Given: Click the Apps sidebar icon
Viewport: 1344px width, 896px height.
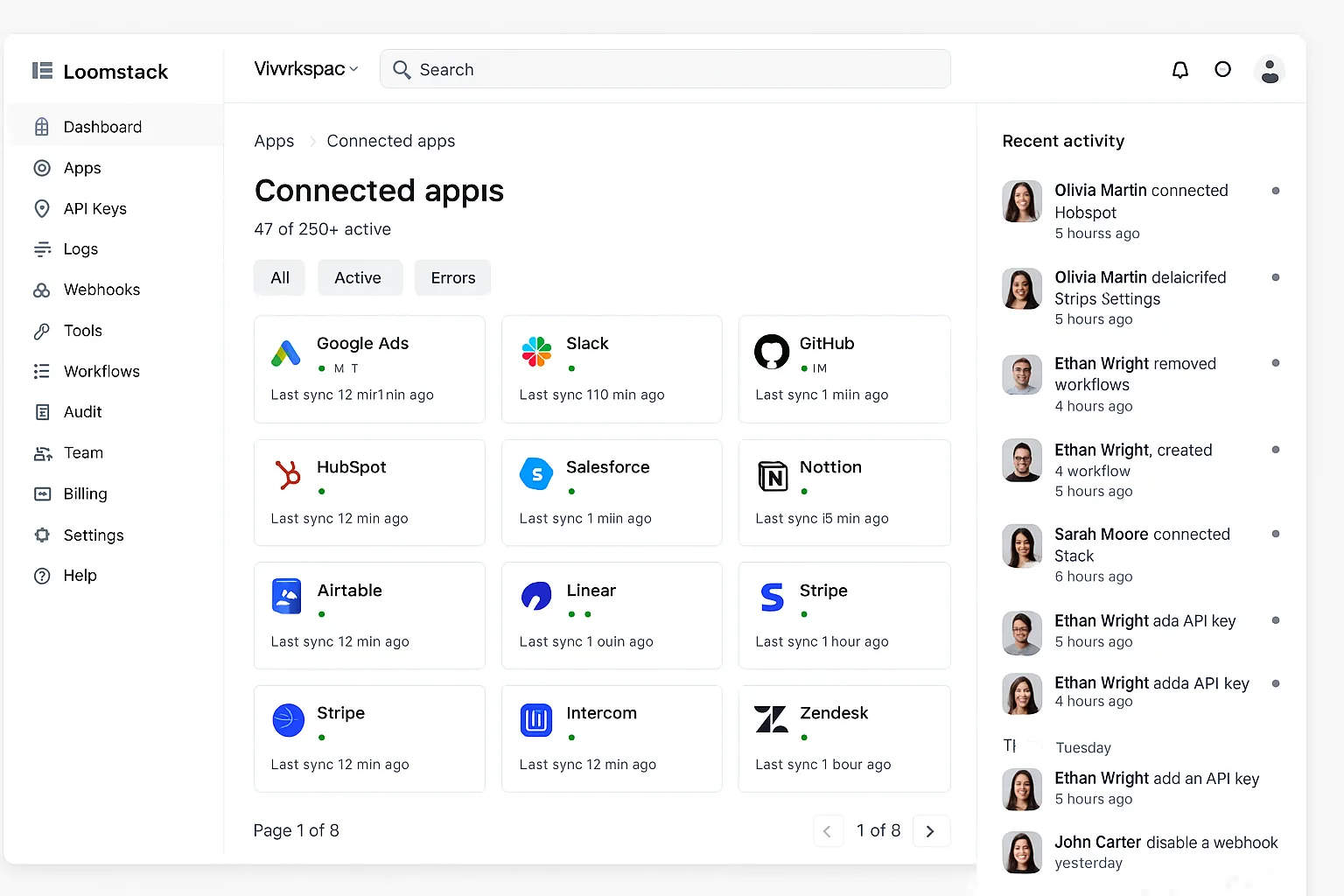Looking at the screenshot, I should point(42,168).
